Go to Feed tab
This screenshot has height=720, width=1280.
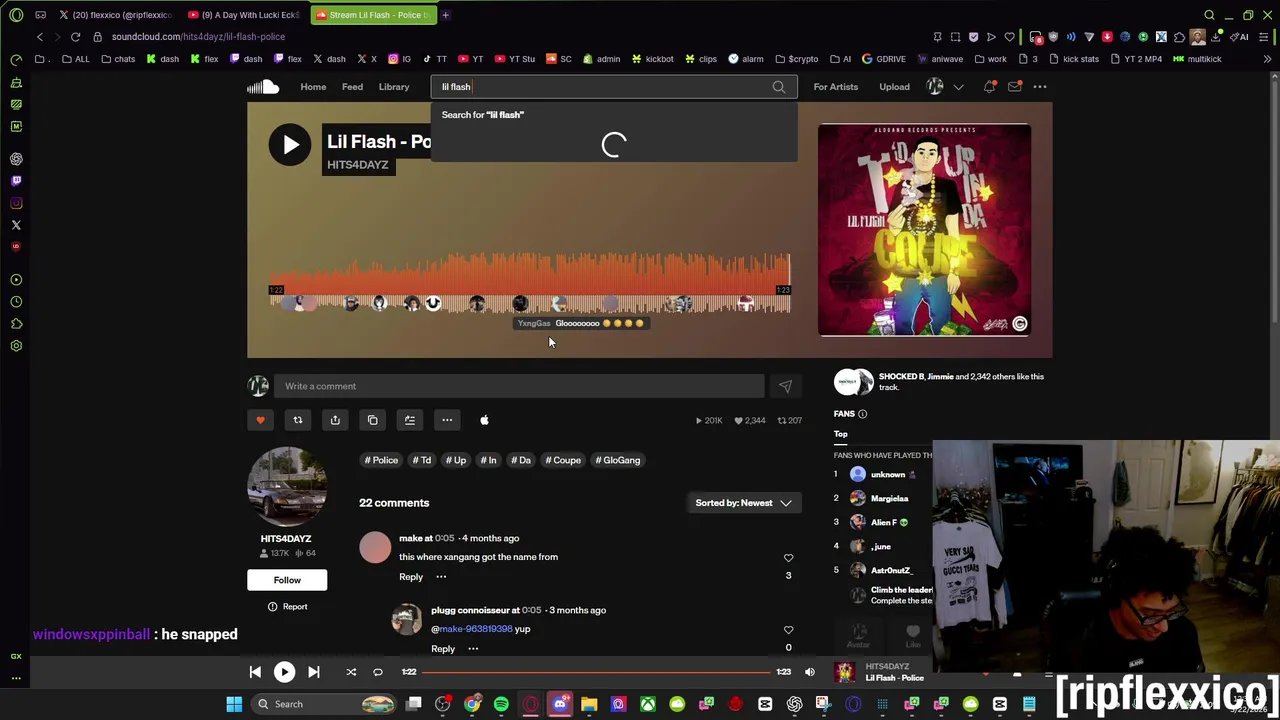tap(352, 87)
